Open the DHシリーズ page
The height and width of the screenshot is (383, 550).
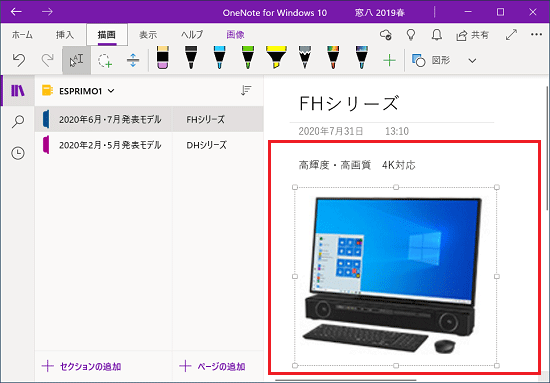[218, 145]
